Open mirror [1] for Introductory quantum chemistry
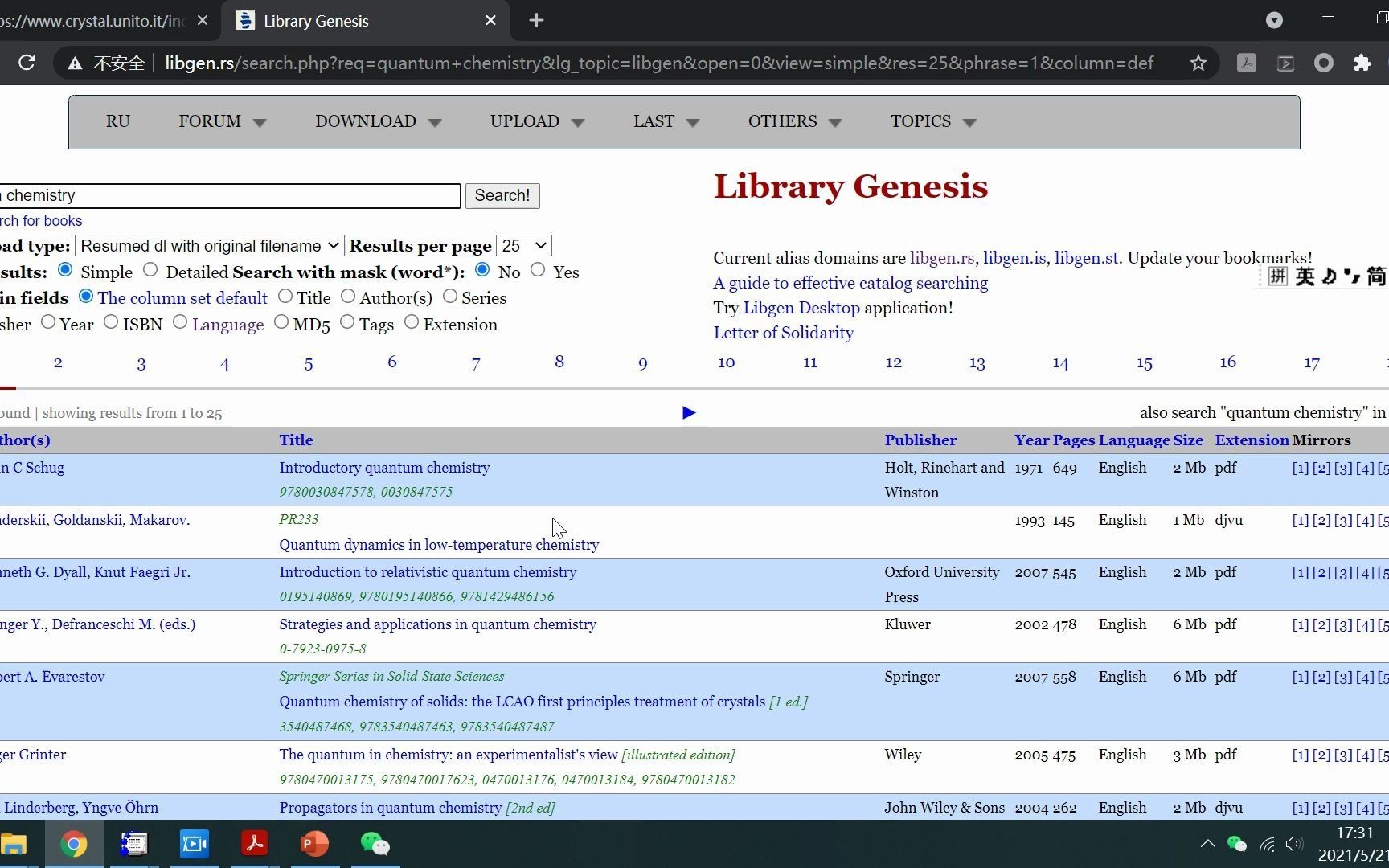 click(1300, 468)
